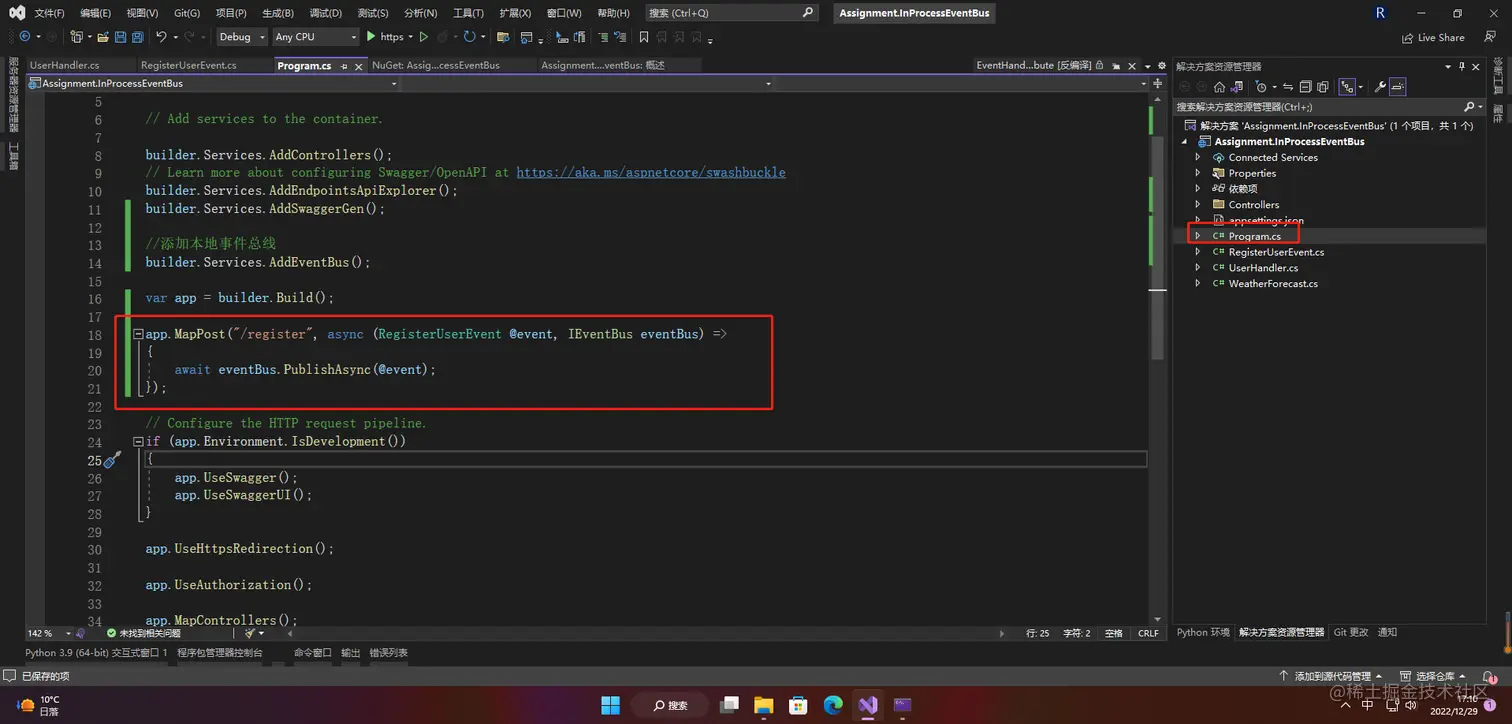This screenshot has height=724, width=1512.
Task: Click the Save All toolbar icon
Action: point(138,37)
